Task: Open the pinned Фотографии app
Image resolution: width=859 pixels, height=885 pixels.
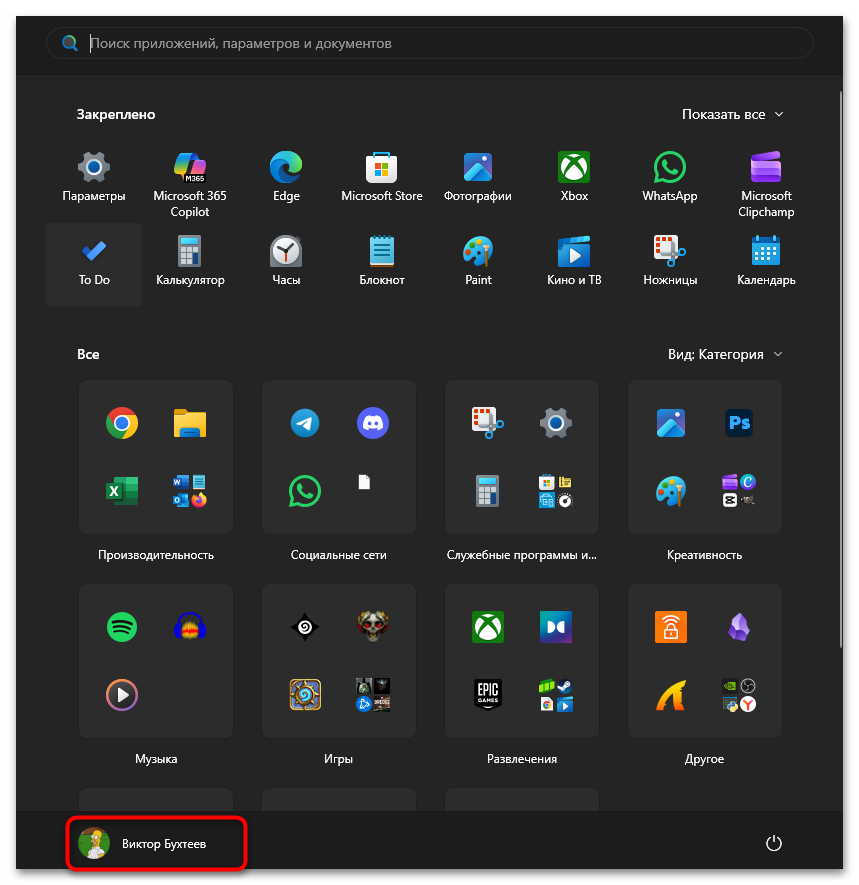Action: point(477,177)
